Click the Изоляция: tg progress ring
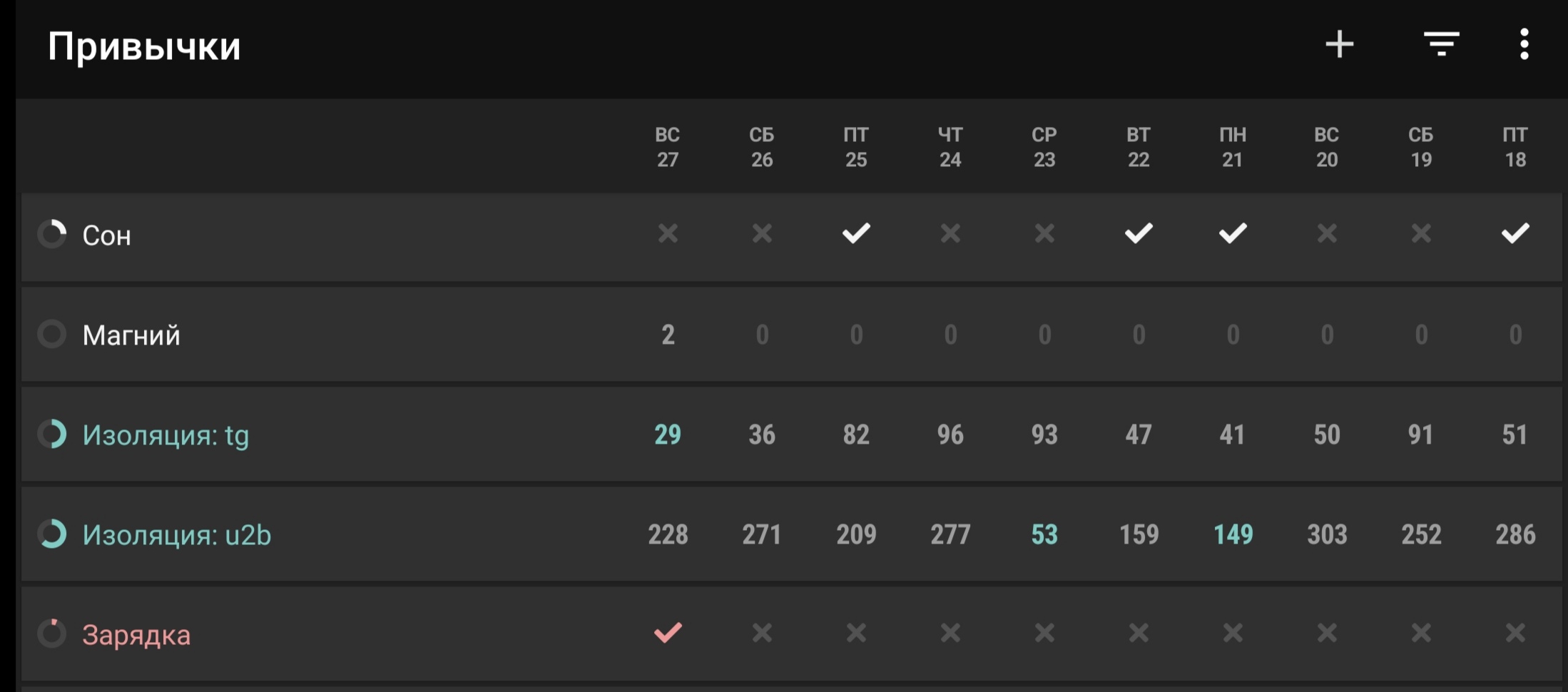Viewport: 1568px width, 692px height. coord(52,434)
